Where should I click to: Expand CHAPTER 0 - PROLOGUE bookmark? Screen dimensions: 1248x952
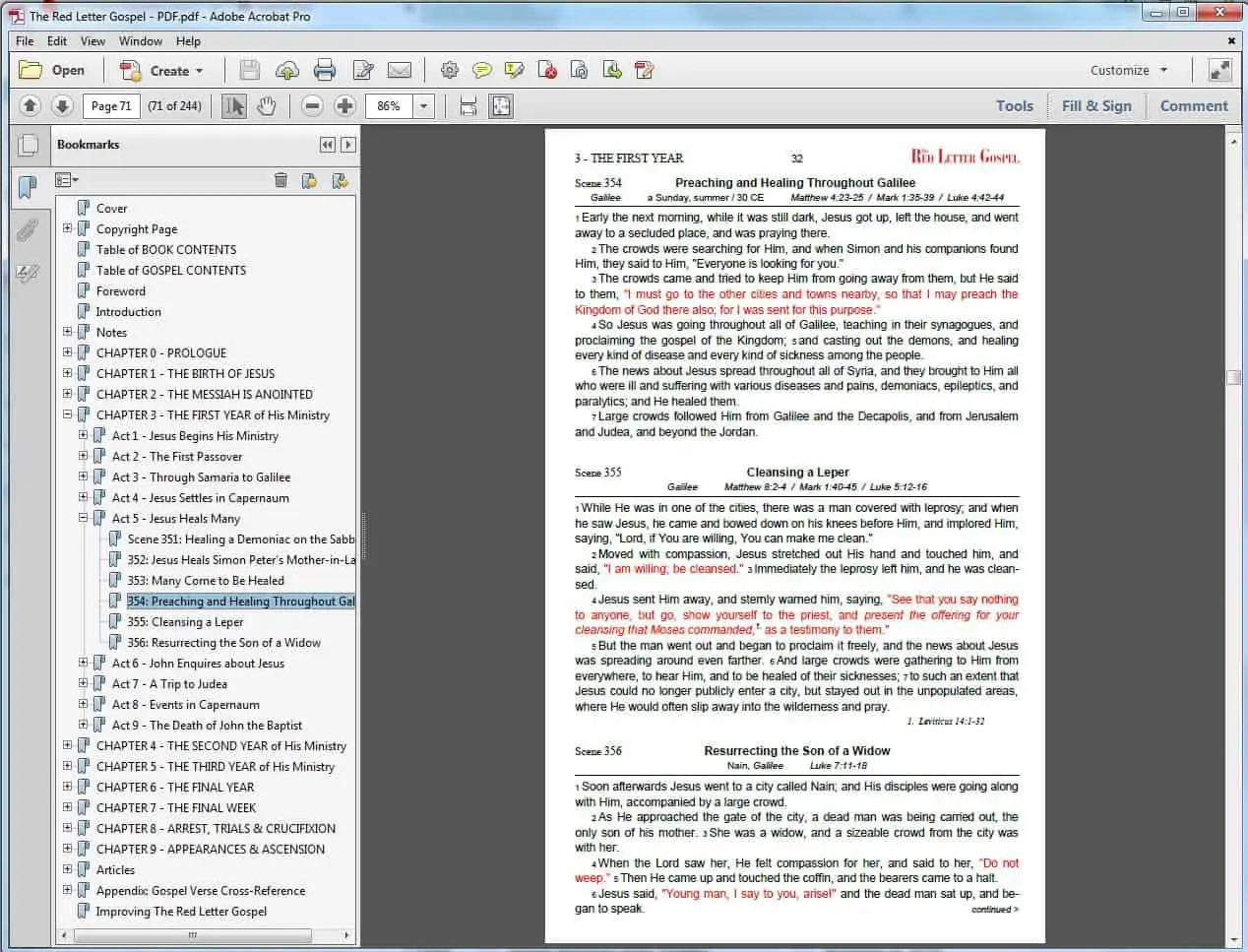(67, 352)
